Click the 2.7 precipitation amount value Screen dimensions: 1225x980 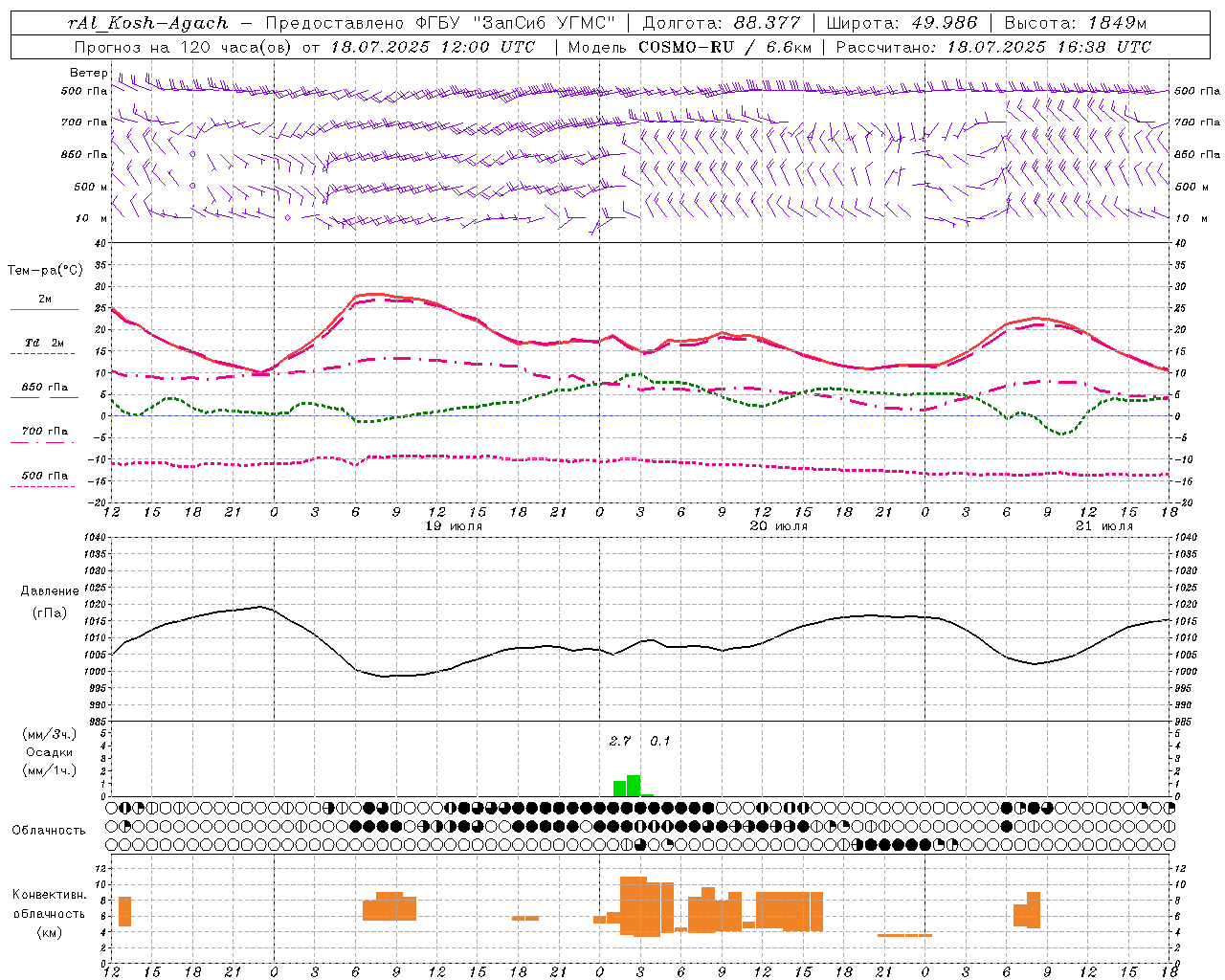pos(620,741)
